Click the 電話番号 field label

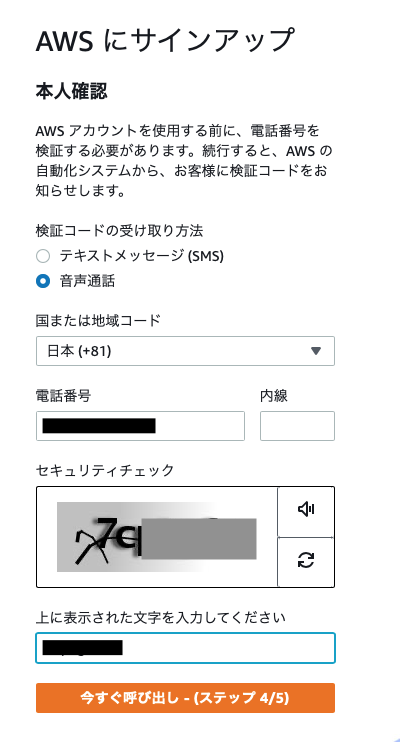[63, 395]
